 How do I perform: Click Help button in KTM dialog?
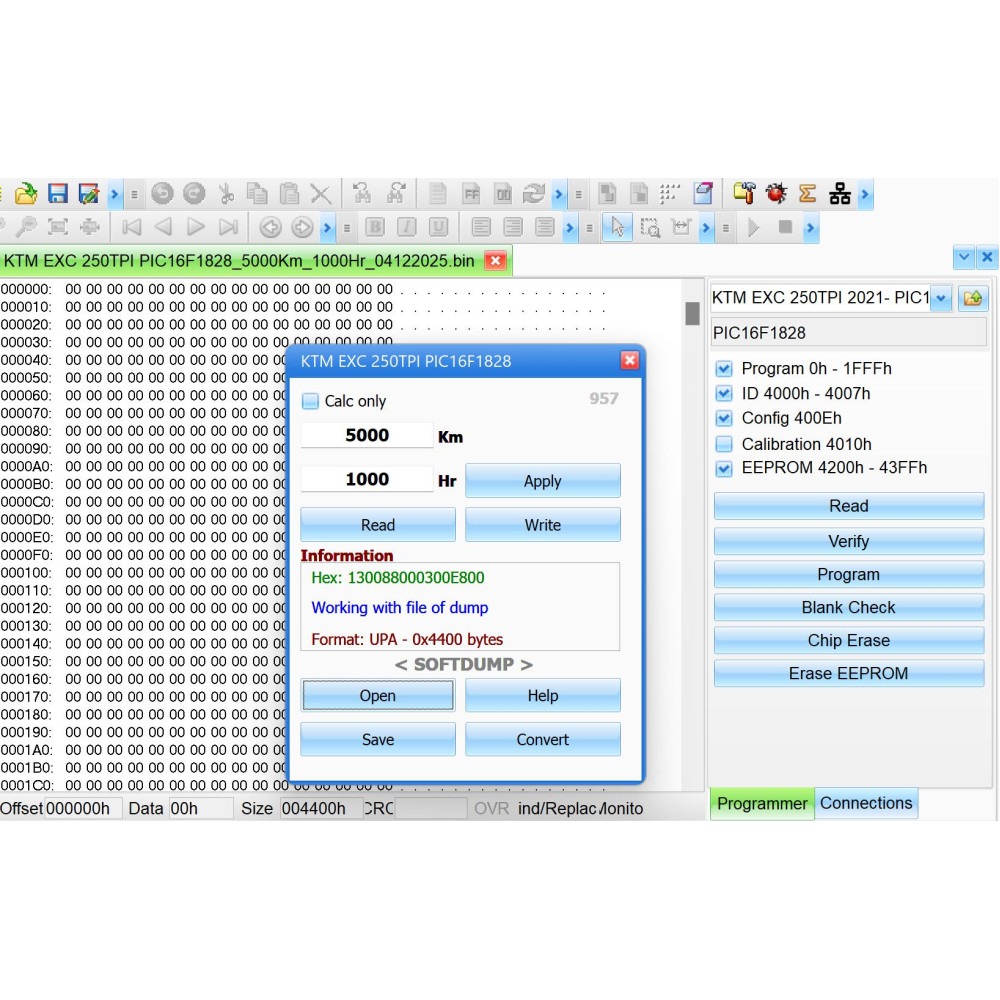543,695
